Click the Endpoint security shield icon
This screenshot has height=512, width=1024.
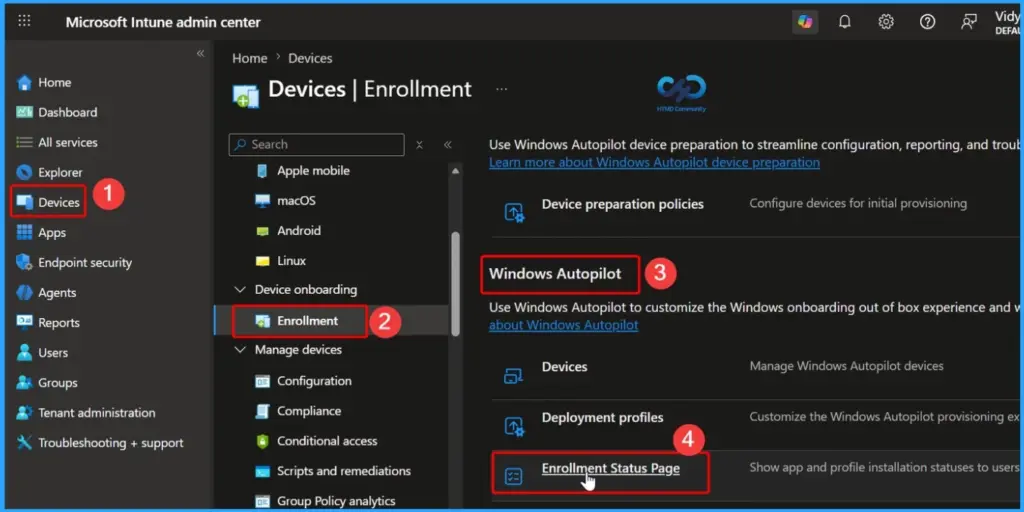point(24,263)
